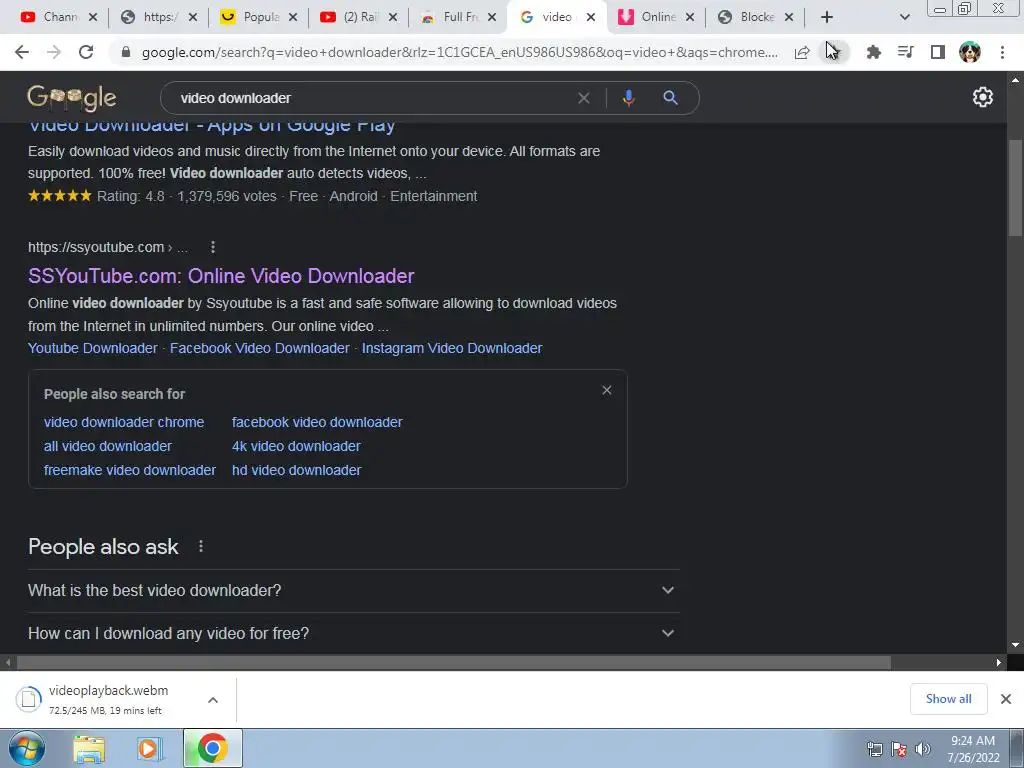Viewport: 1024px width, 768px height.
Task: Clear the search box with the X icon
Action: click(x=584, y=98)
